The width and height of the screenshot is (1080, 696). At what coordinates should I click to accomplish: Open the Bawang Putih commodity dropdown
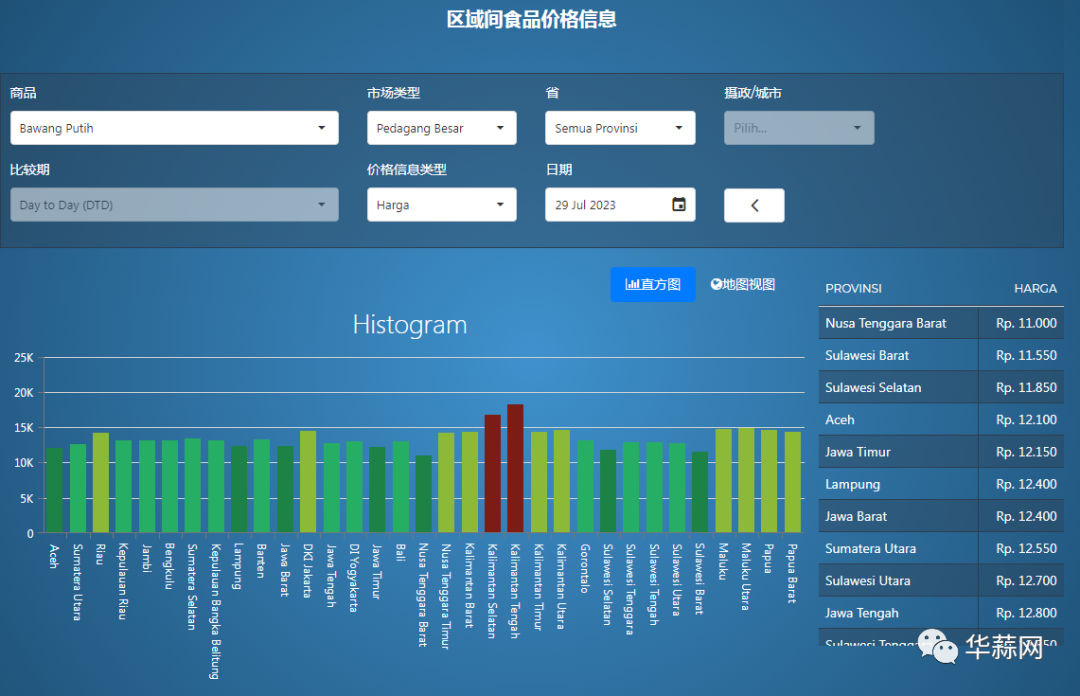174,128
